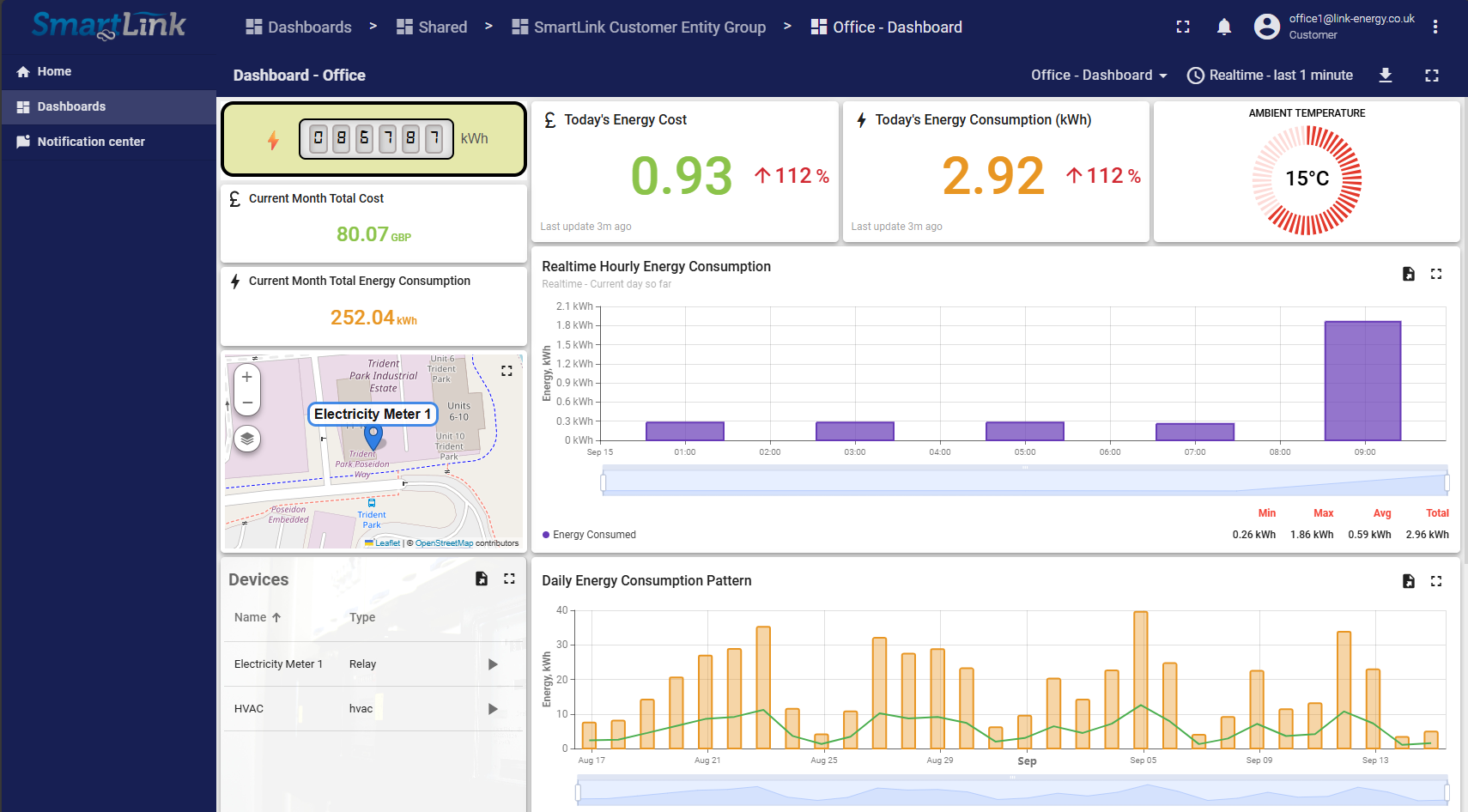Select the HVAC device row

coord(373,709)
